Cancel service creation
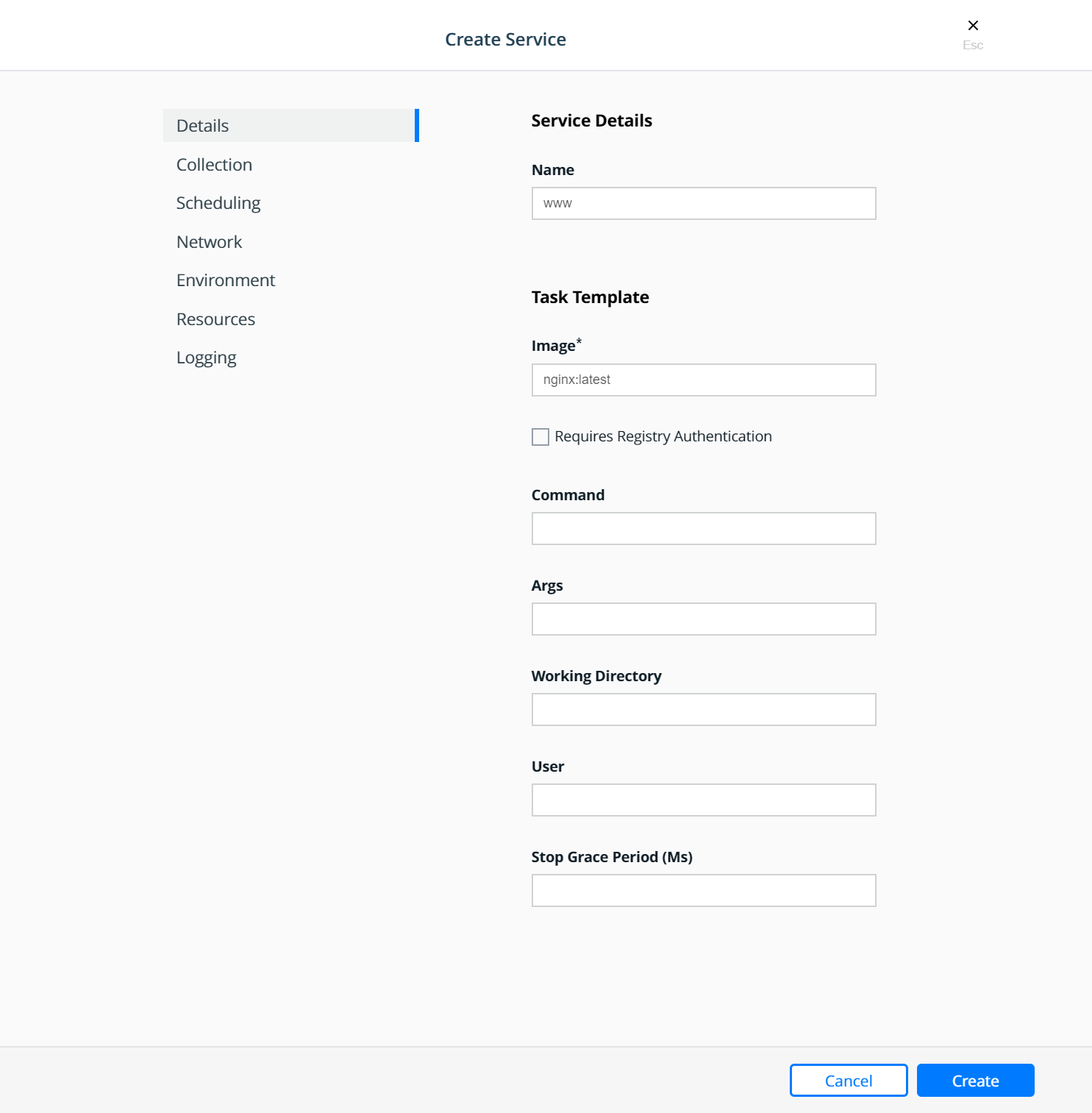This screenshot has width=1092, height=1113. pyautogui.click(x=849, y=1080)
